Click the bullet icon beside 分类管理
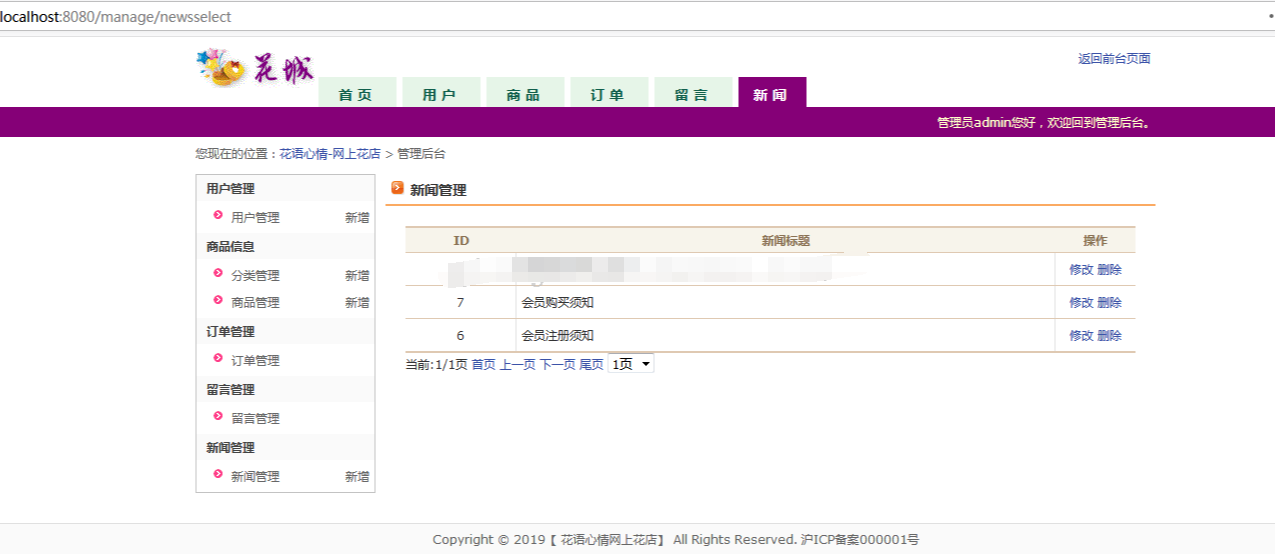The width and height of the screenshot is (1275, 558). 218,273
